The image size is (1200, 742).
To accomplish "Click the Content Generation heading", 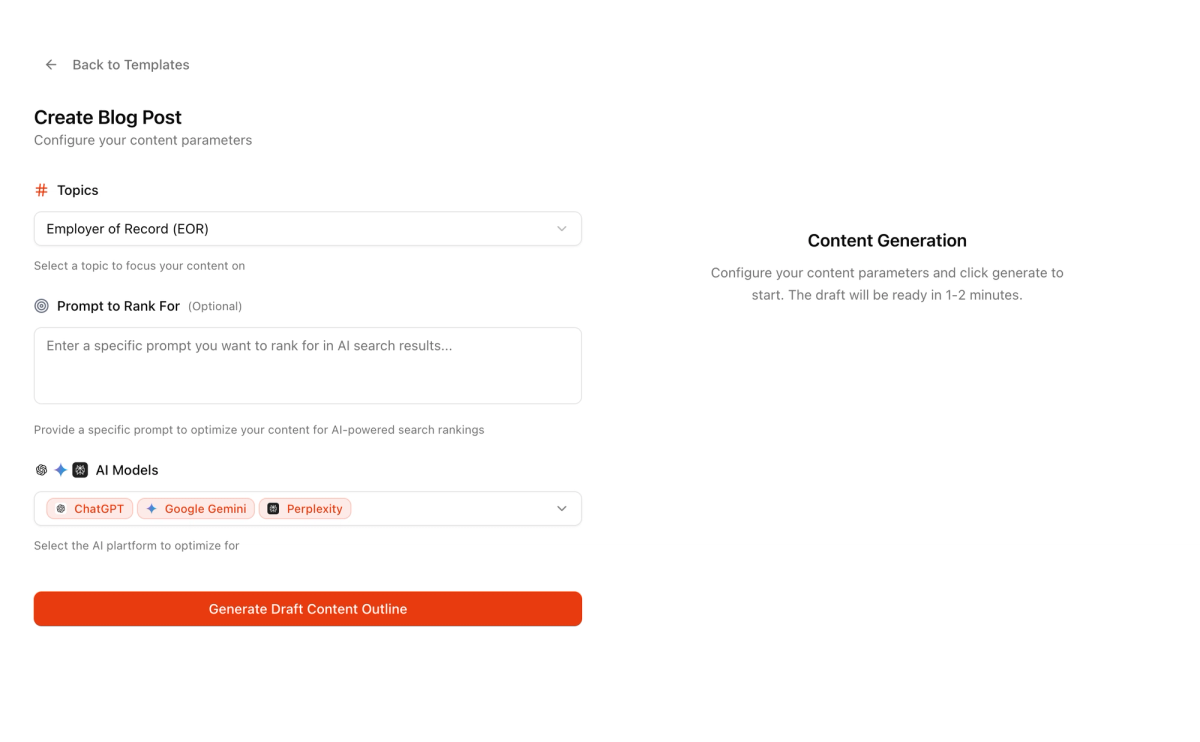I will click(887, 240).
